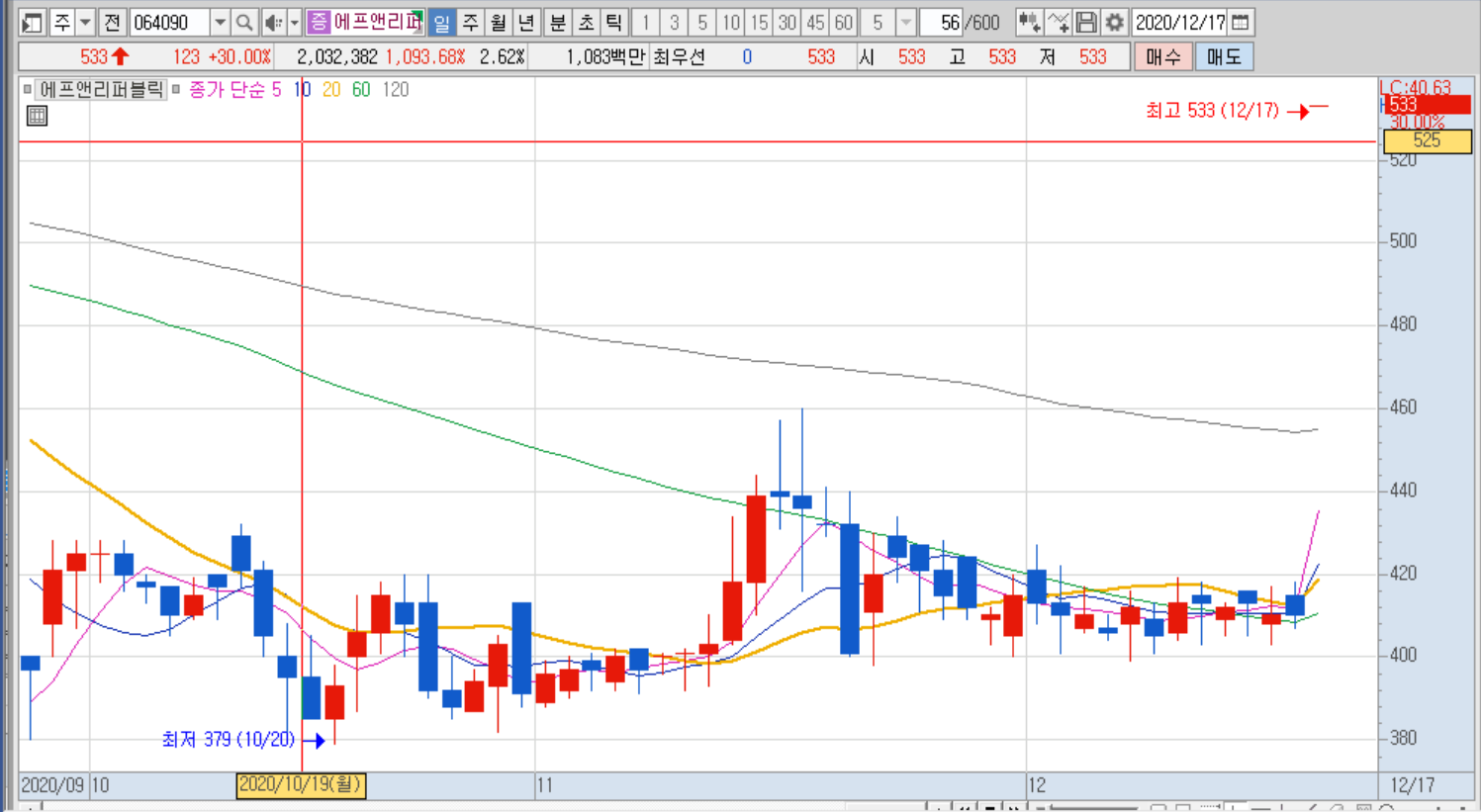Click the purple 증 badge icon
The width and height of the screenshot is (1481, 812).
pos(319,22)
